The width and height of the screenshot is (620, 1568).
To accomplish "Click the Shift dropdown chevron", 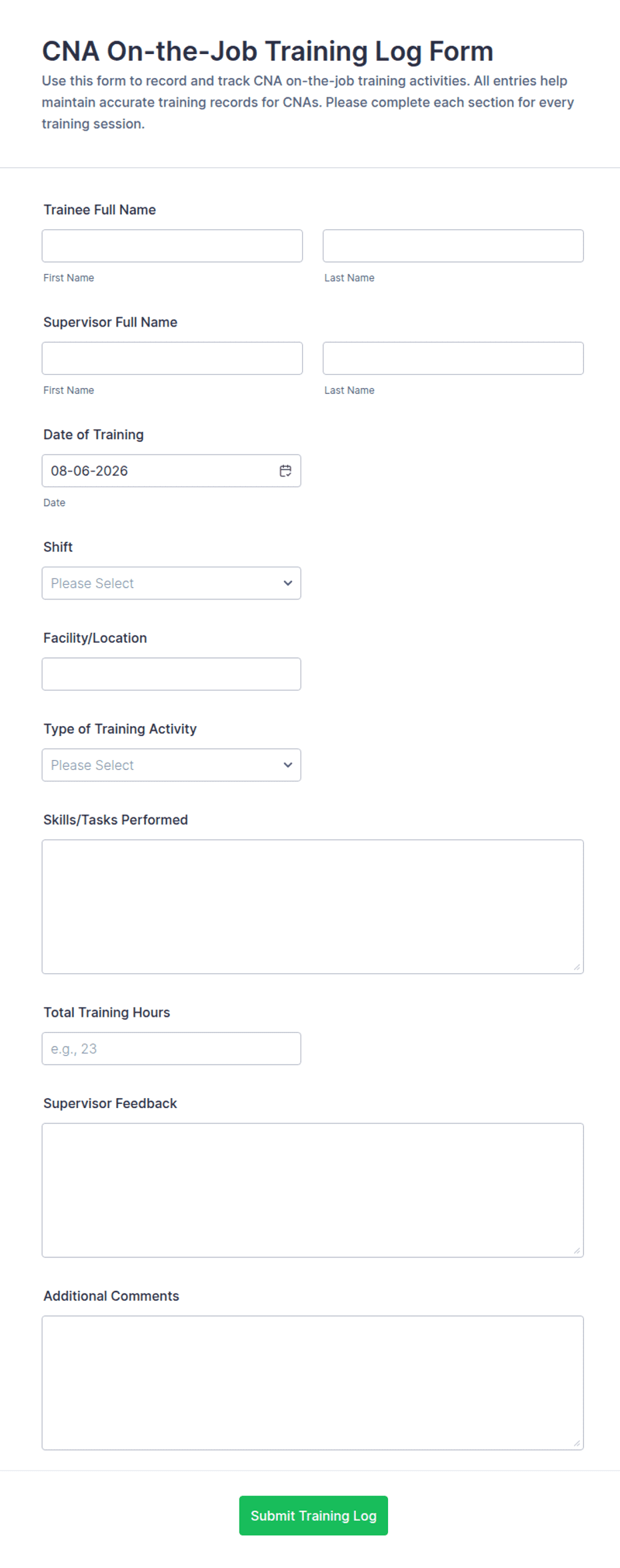I will (288, 583).
